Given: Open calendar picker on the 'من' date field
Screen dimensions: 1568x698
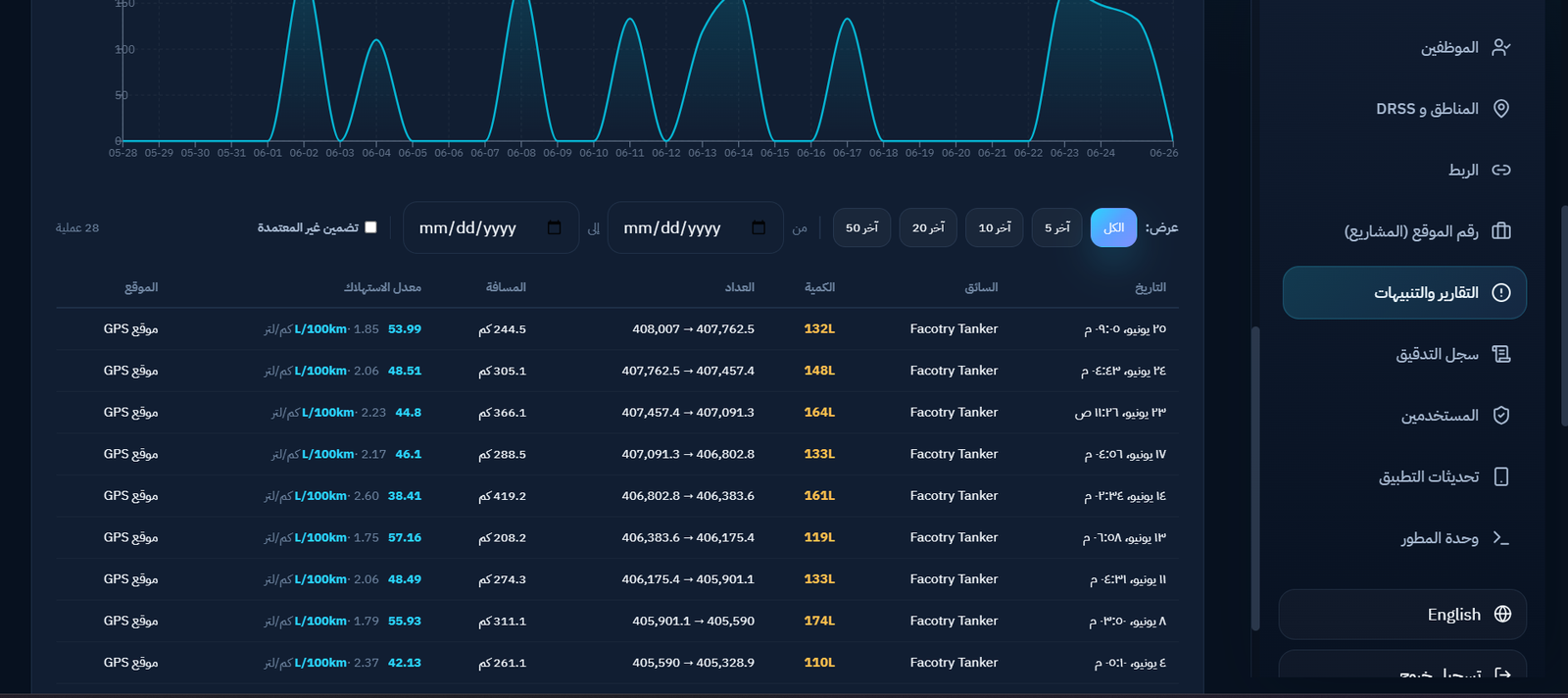Looking at the screenshot, I should point(759,227).
